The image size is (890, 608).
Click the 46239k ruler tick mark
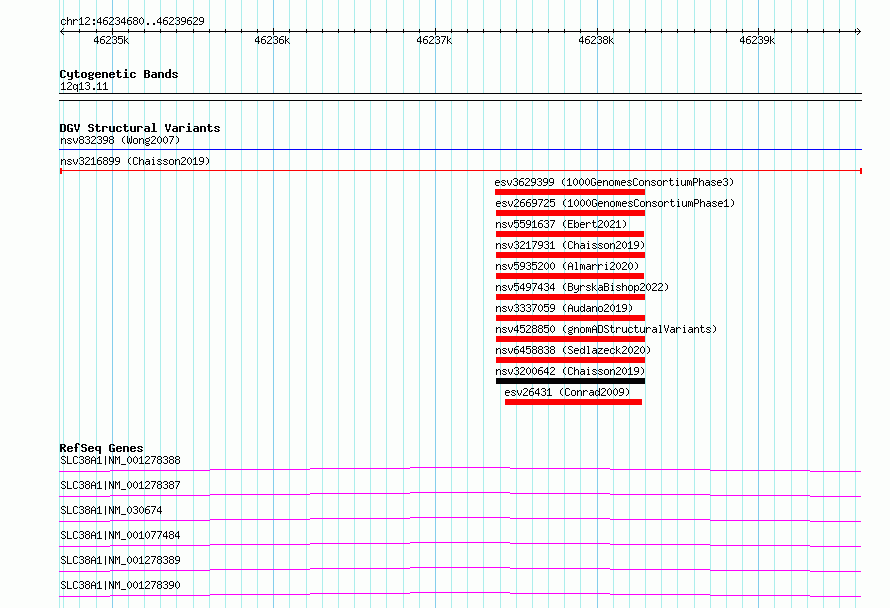[759, 31]
